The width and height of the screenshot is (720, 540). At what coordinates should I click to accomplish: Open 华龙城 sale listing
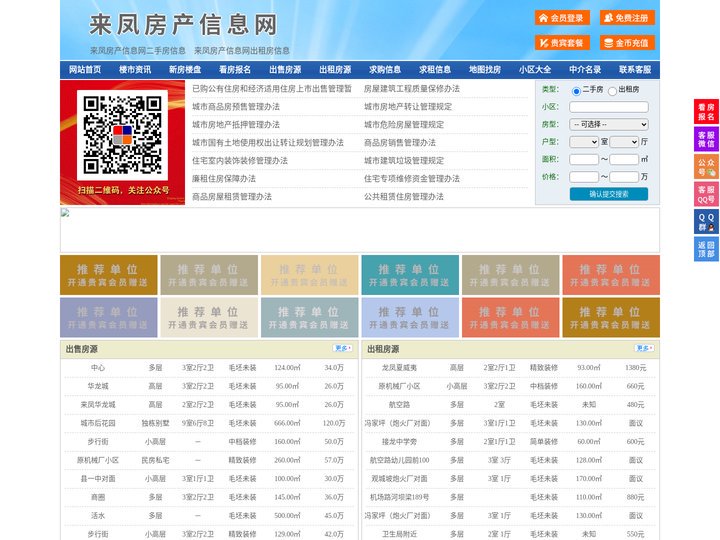click(98, 386)
